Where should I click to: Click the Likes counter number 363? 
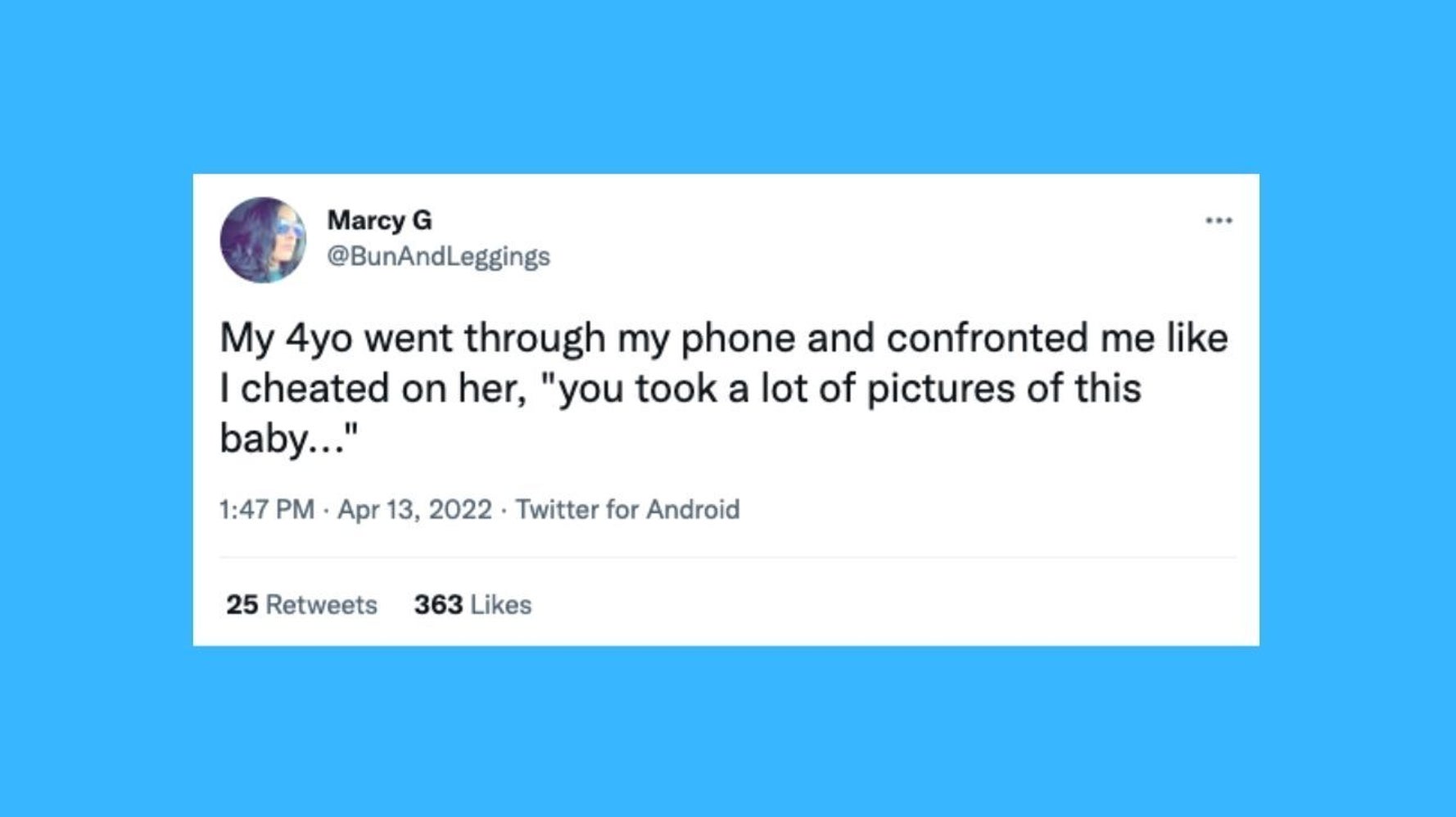point(436,604)
